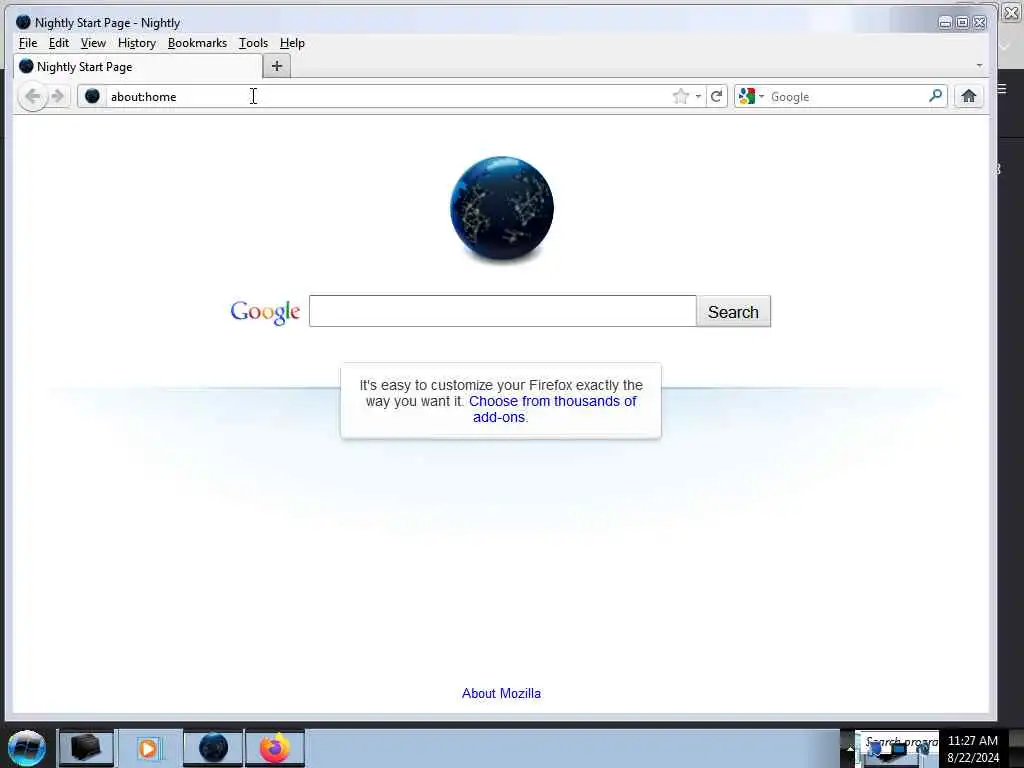Click the back navigation arrow

coord(33,97)
